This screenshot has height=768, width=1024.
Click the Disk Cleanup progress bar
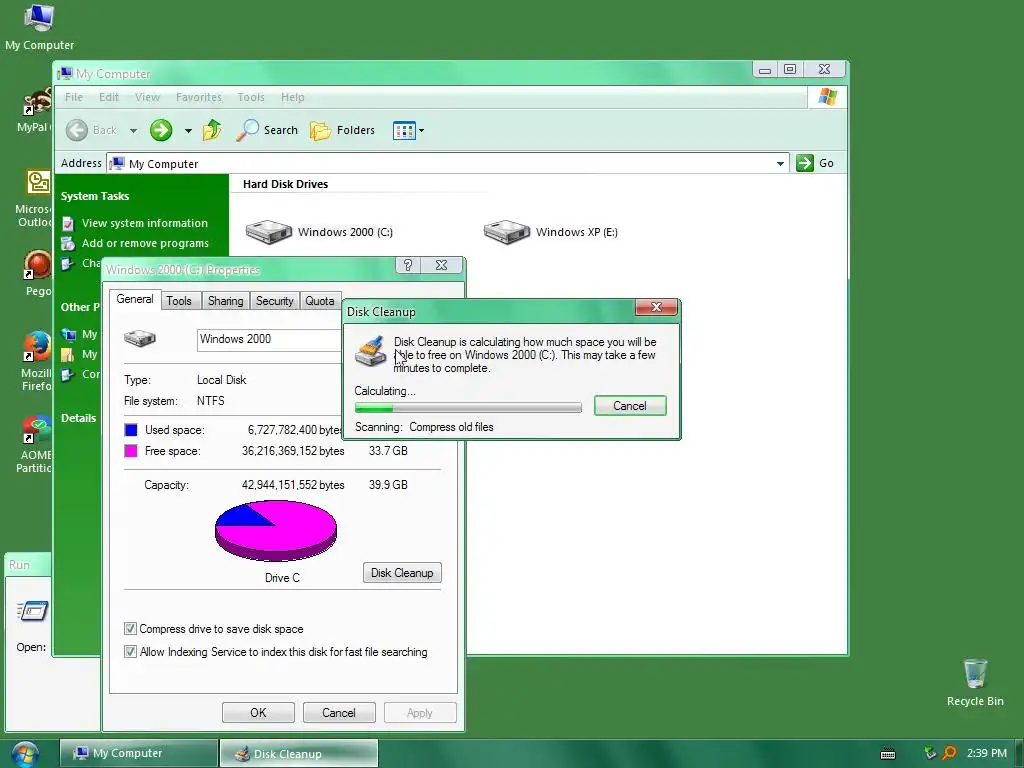(468, 408)
